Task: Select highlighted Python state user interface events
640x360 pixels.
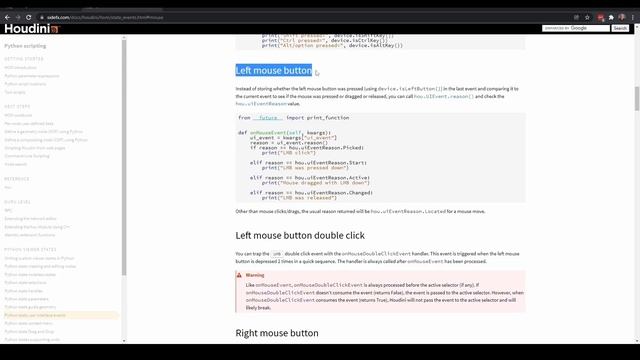Action: (61, 315)
